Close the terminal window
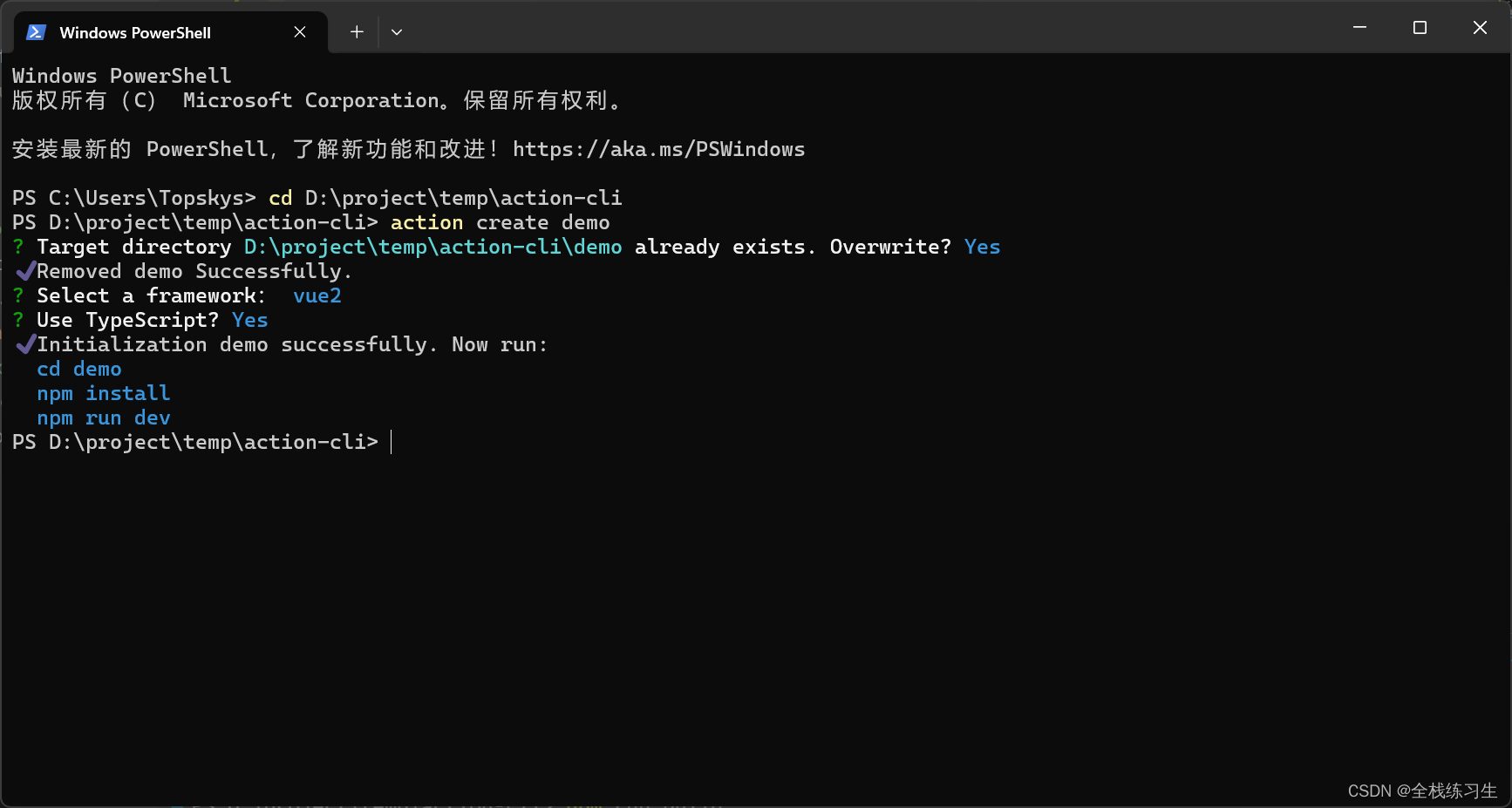The image size is (1512, 808). click(x=1480, y=28)
